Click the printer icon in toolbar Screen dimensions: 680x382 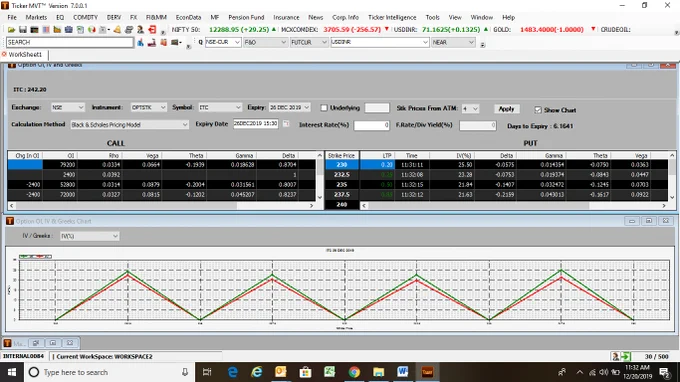129,29
